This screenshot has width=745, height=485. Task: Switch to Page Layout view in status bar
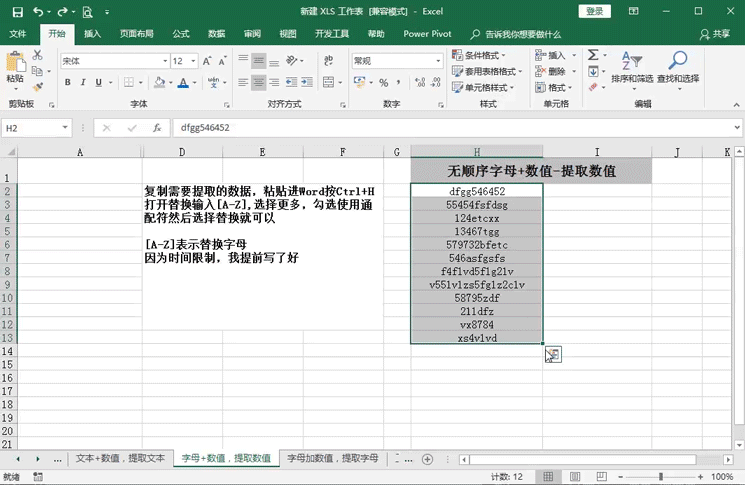click(575, 476)
